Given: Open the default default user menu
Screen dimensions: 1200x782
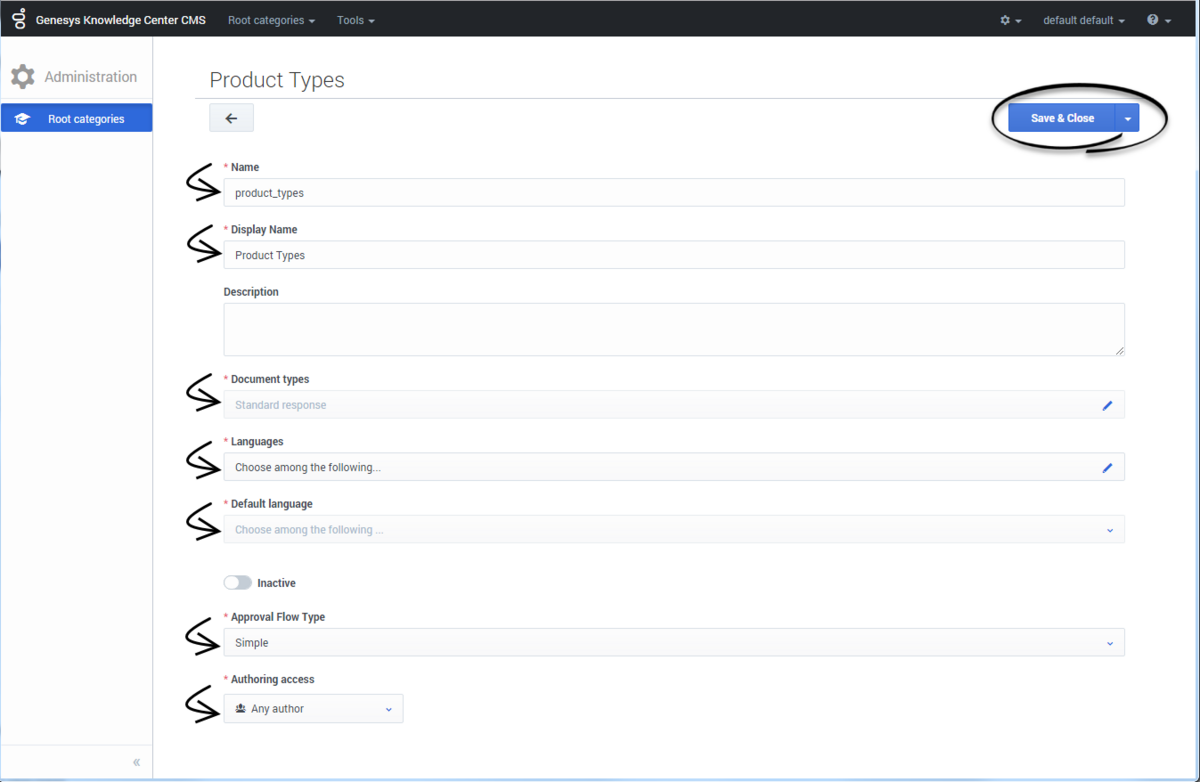Looking at the screenshot, I should pos(1084,20).
